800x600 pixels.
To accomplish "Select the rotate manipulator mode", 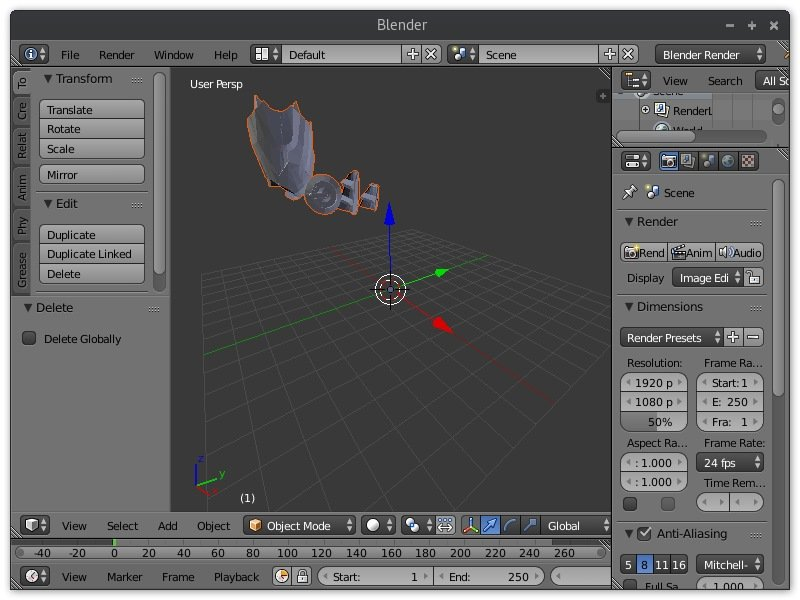I will [x=510, y=525].
